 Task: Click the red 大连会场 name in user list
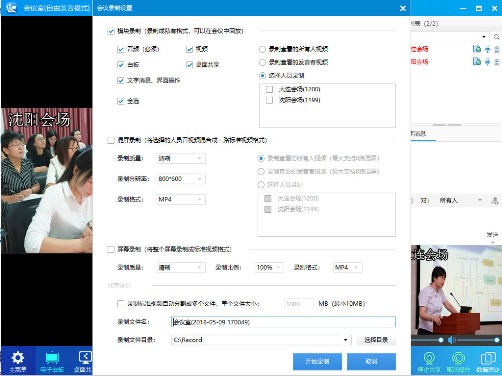[419, 49]
